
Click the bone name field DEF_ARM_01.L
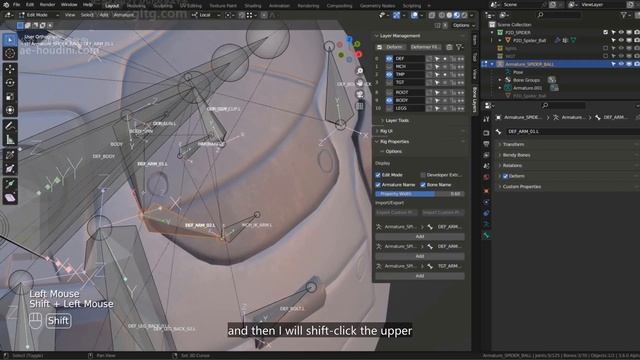571,132
